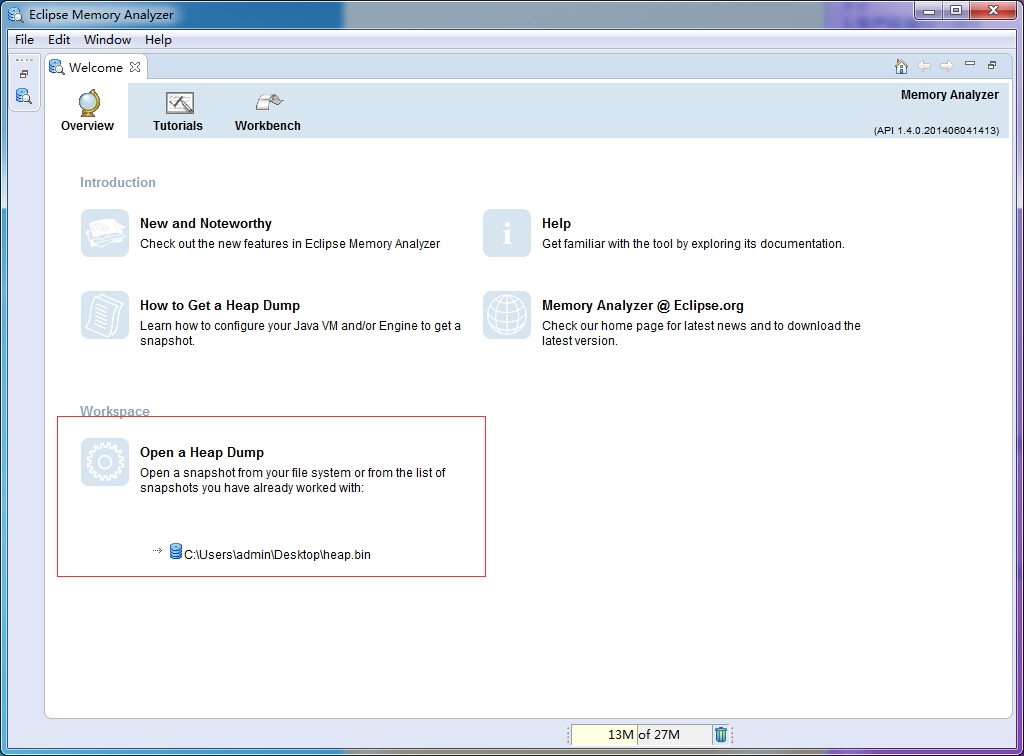
Task: Switch to the Workbench label
Action: [268, 125]
